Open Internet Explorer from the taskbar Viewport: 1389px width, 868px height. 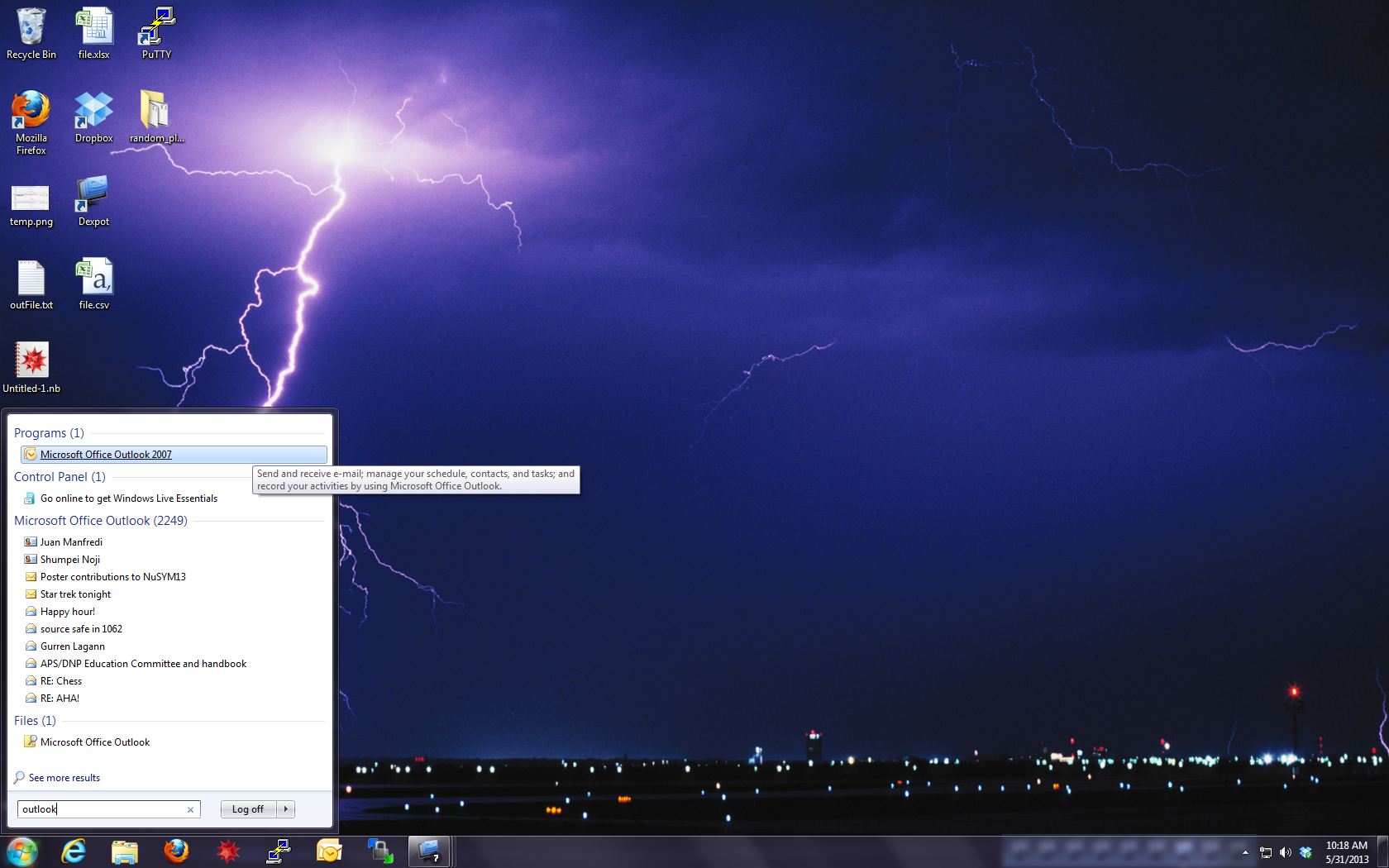74,851
